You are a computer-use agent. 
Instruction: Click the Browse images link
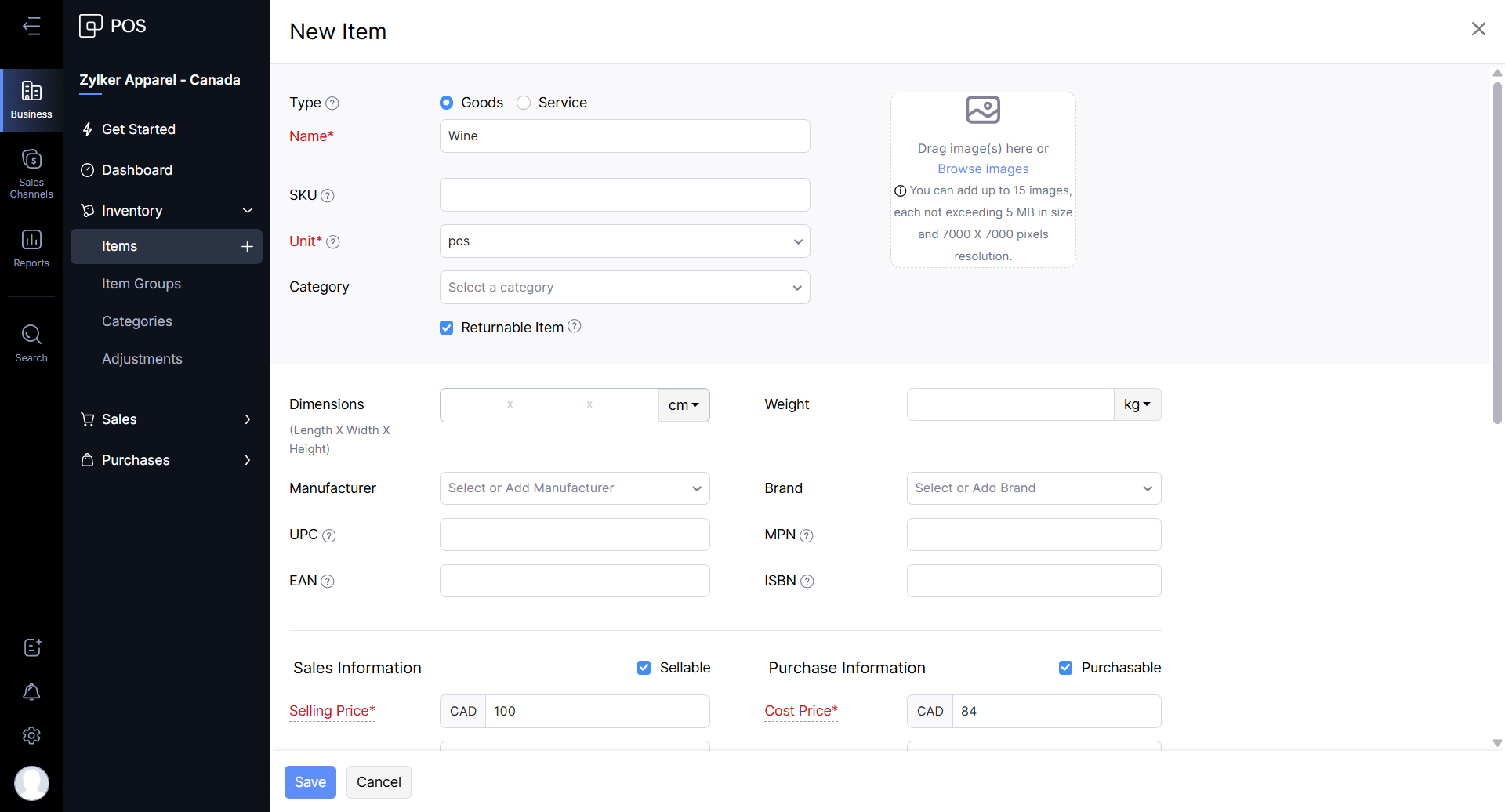983,169
